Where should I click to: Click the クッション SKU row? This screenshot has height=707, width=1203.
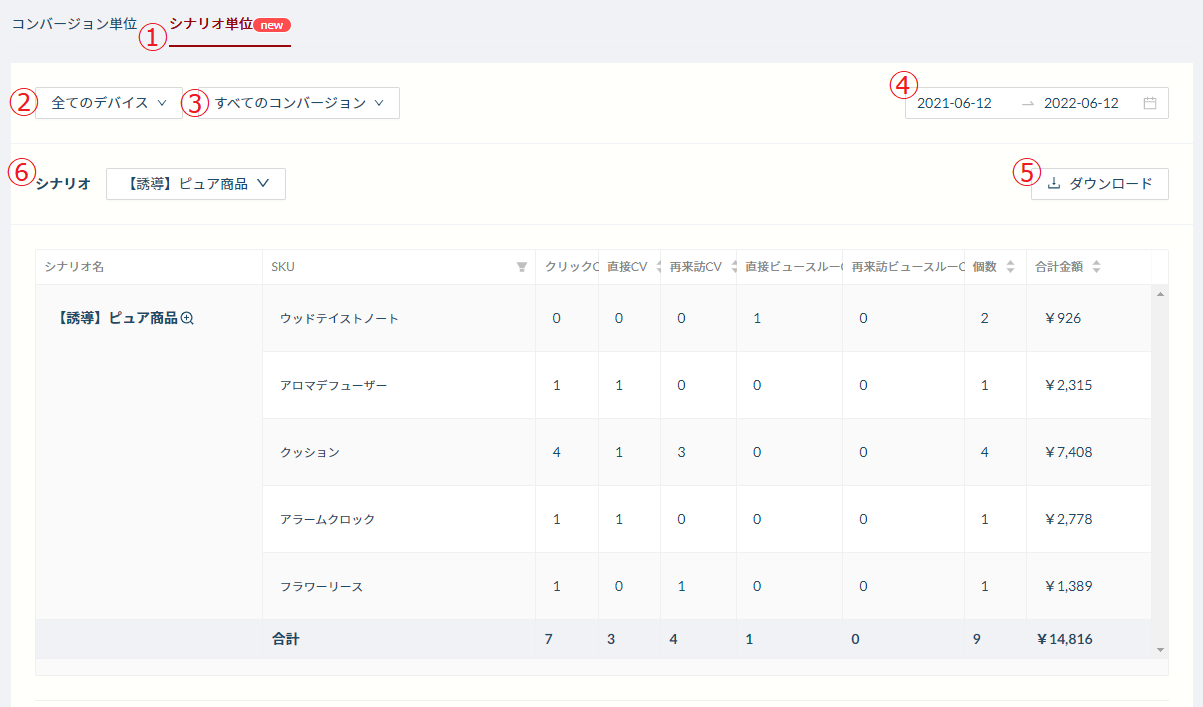coord(310,452)
